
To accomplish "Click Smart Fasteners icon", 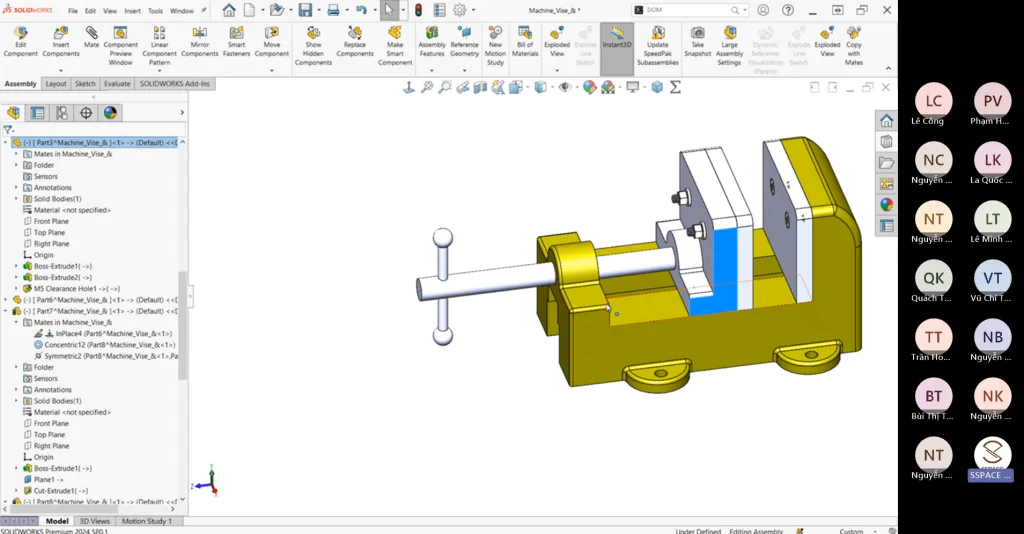I will click(236, 42).
